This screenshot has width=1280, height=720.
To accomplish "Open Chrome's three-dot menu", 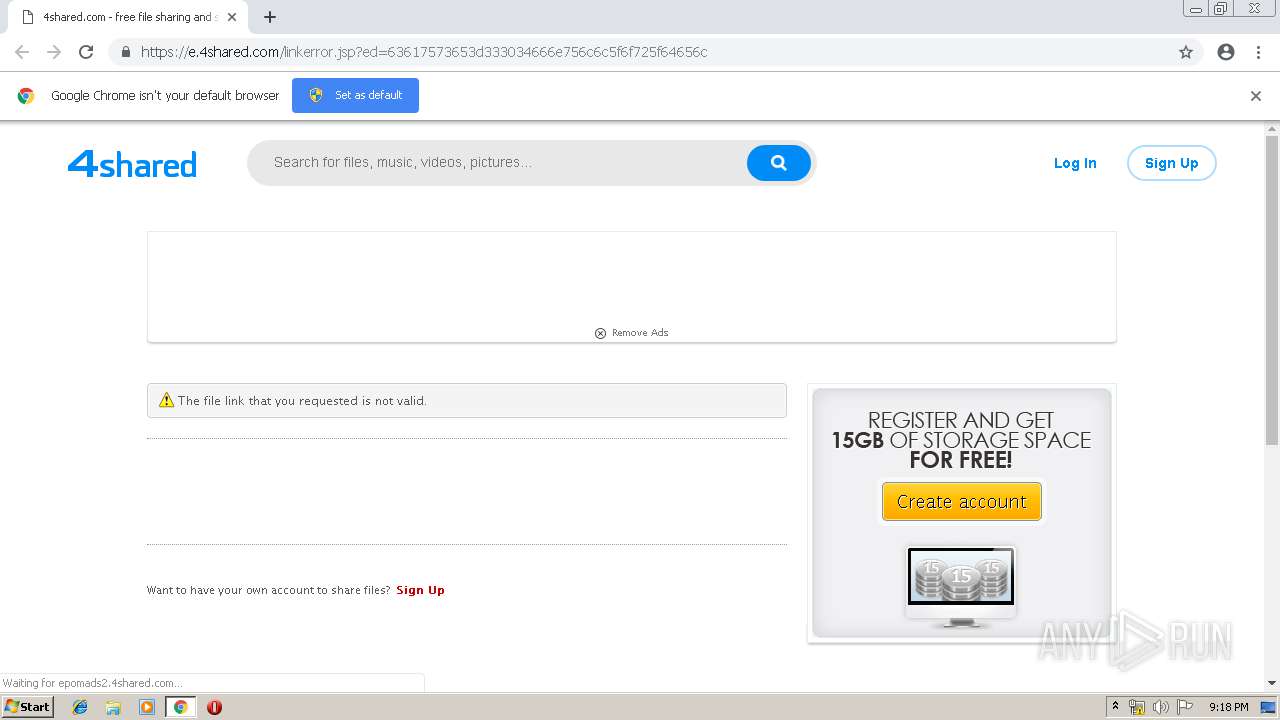I will (1258, 52).
